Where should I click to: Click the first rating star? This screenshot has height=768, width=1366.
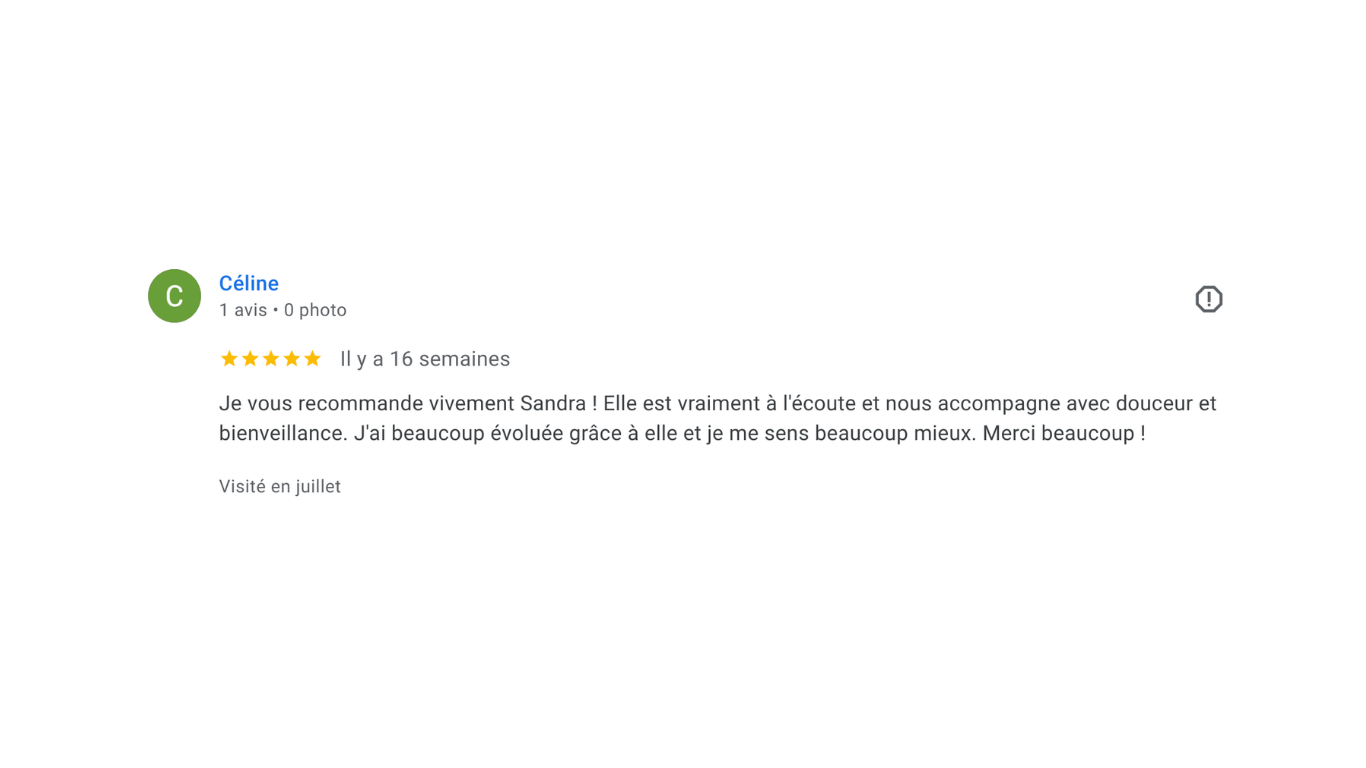point(229,359)
